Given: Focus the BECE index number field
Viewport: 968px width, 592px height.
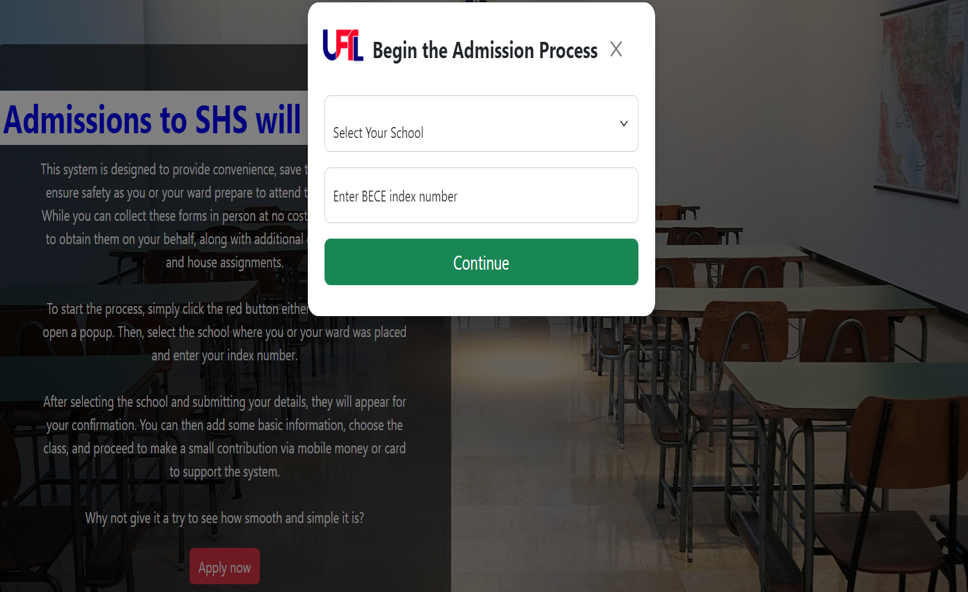Looking at the screenshot, I should point(481,195).
